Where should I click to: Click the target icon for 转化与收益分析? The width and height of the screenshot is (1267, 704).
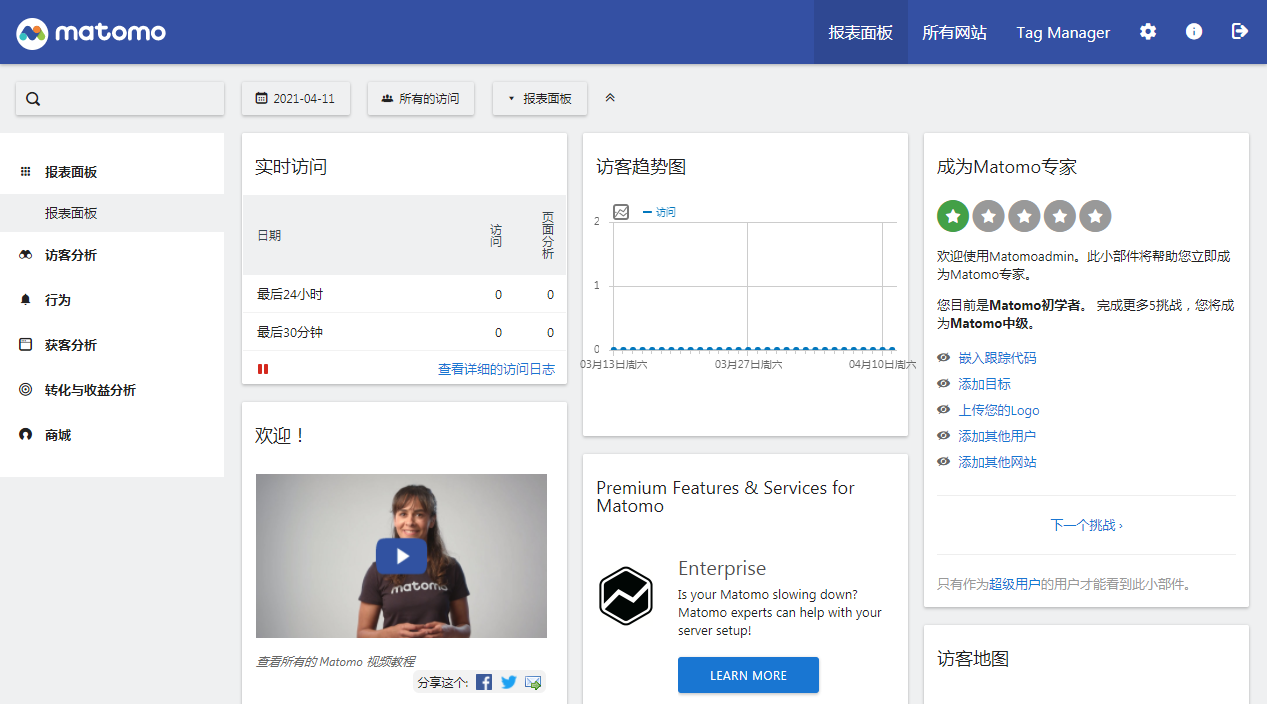point(26,390)
